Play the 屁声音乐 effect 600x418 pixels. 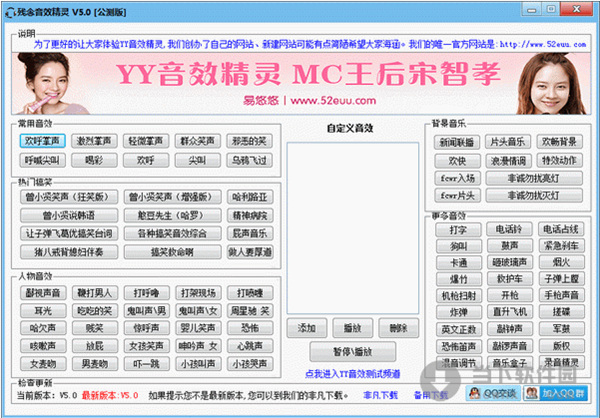click(250, 233)
